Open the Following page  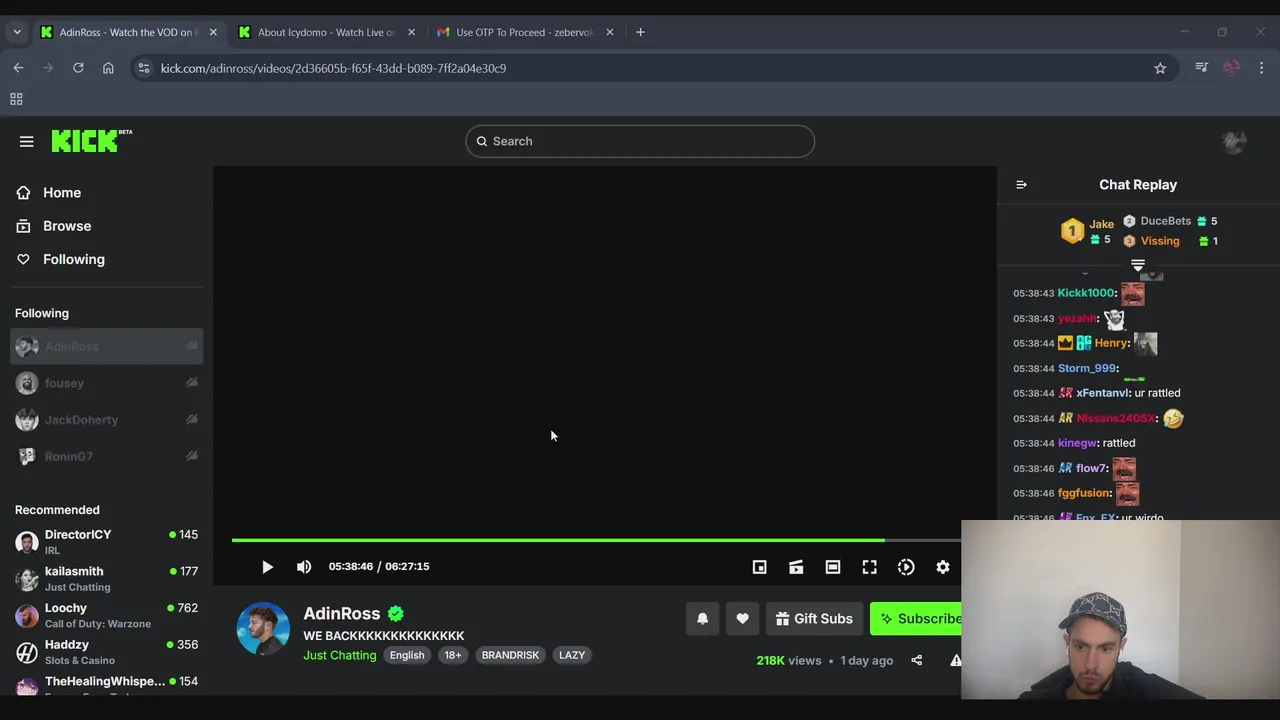tap(73, 259)
